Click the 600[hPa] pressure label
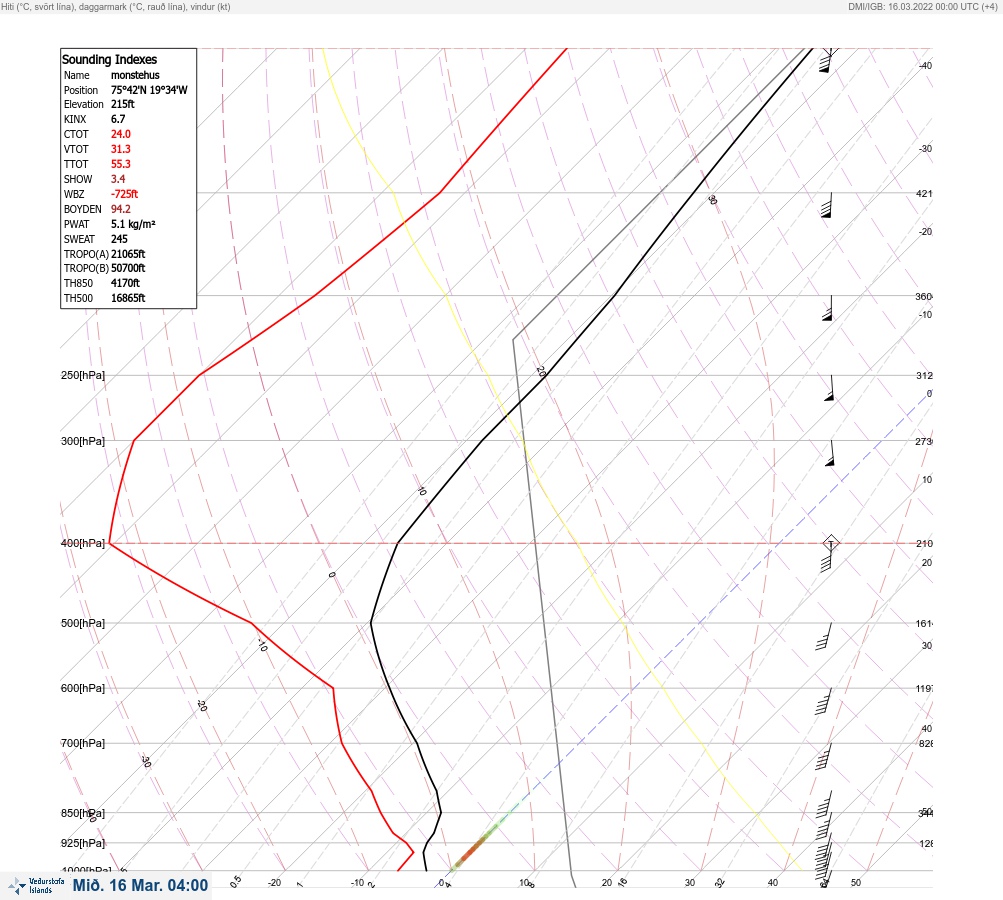 (x=83, y=688)
